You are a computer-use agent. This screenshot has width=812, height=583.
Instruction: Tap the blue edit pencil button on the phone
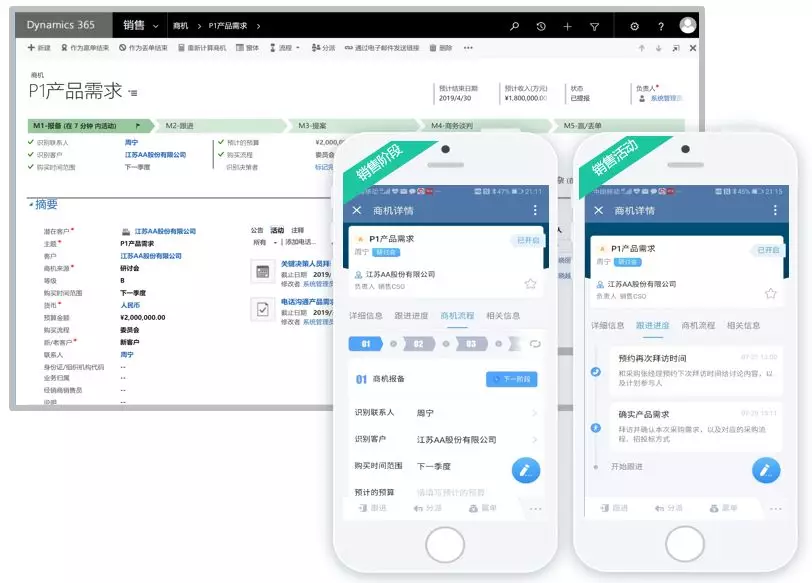coord(525,469)
